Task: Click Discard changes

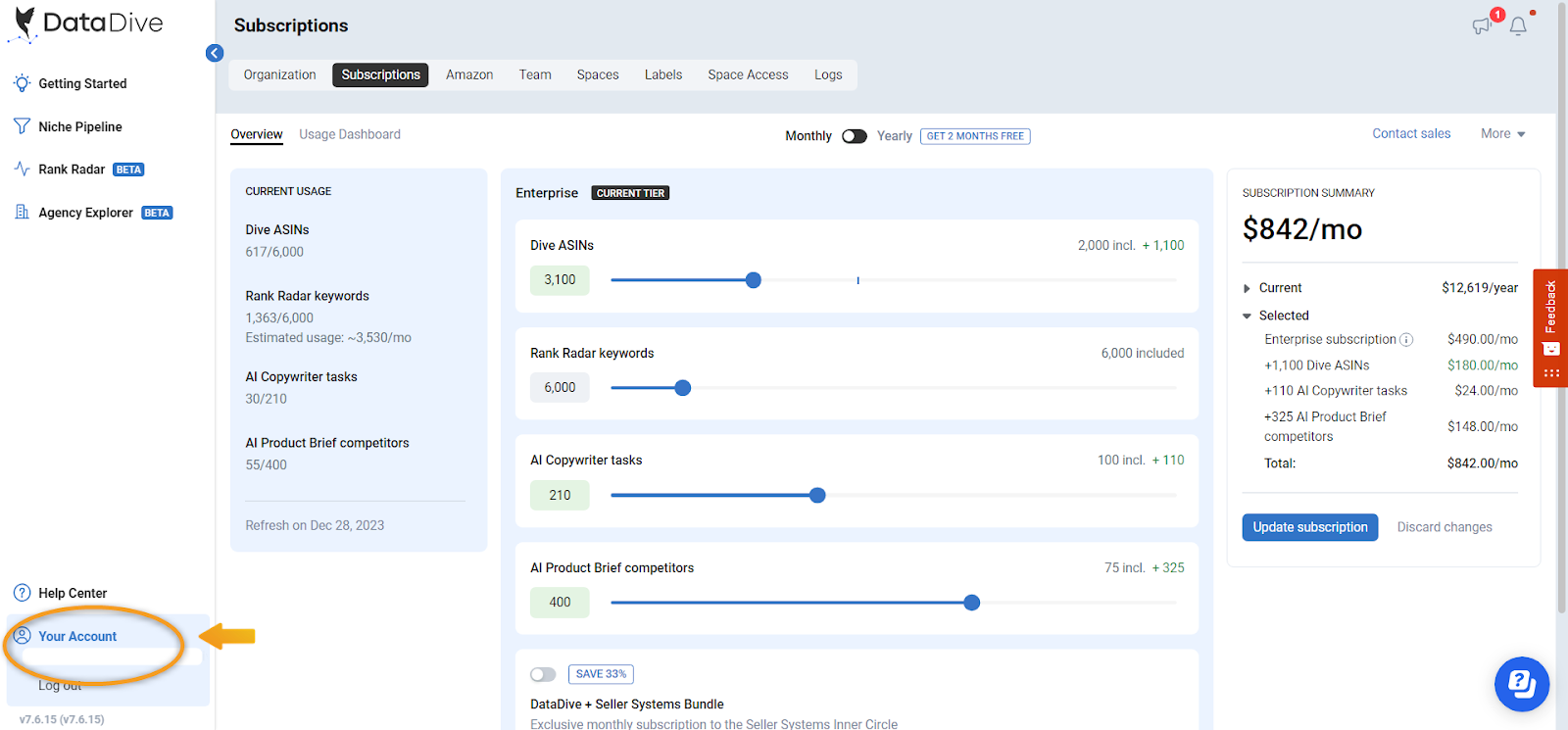Action: (1445, 527)
